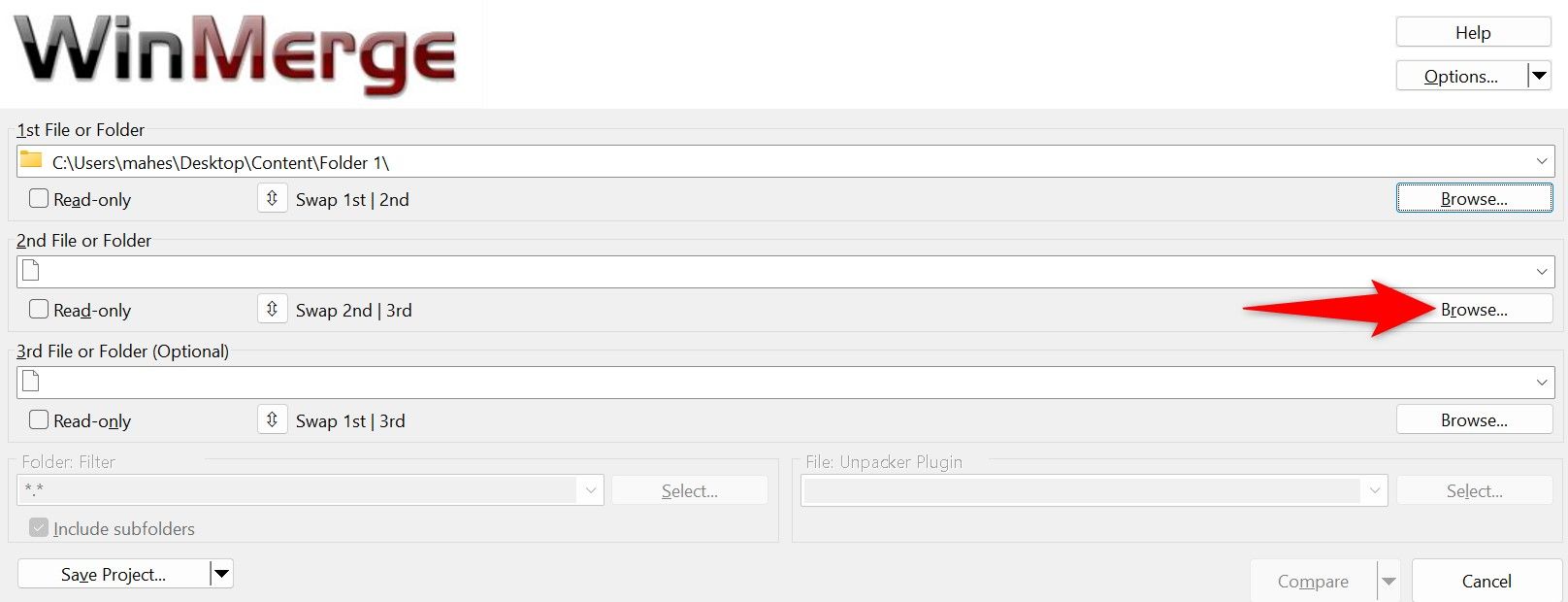This screenshot has width=1568, height=602.
Task: Expand the 3rd File or Folder dropdown
Action: click(x=1542, y=383)
